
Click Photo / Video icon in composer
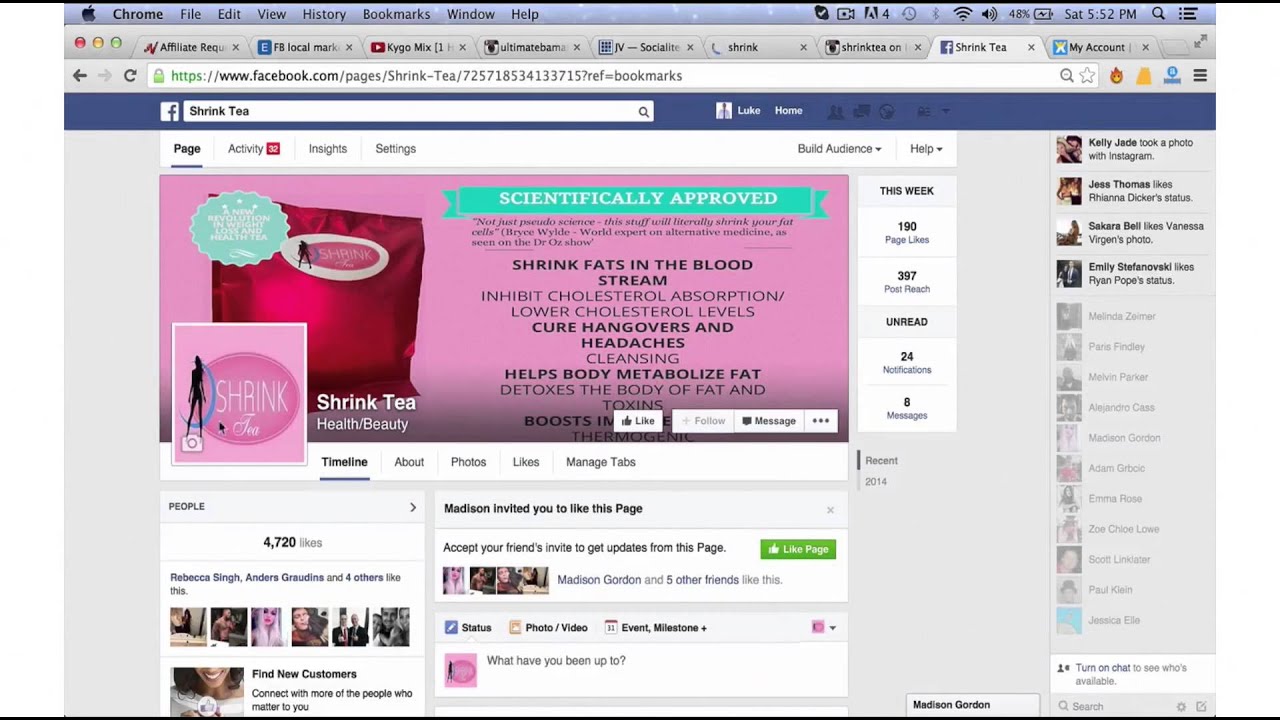point(515,628)
